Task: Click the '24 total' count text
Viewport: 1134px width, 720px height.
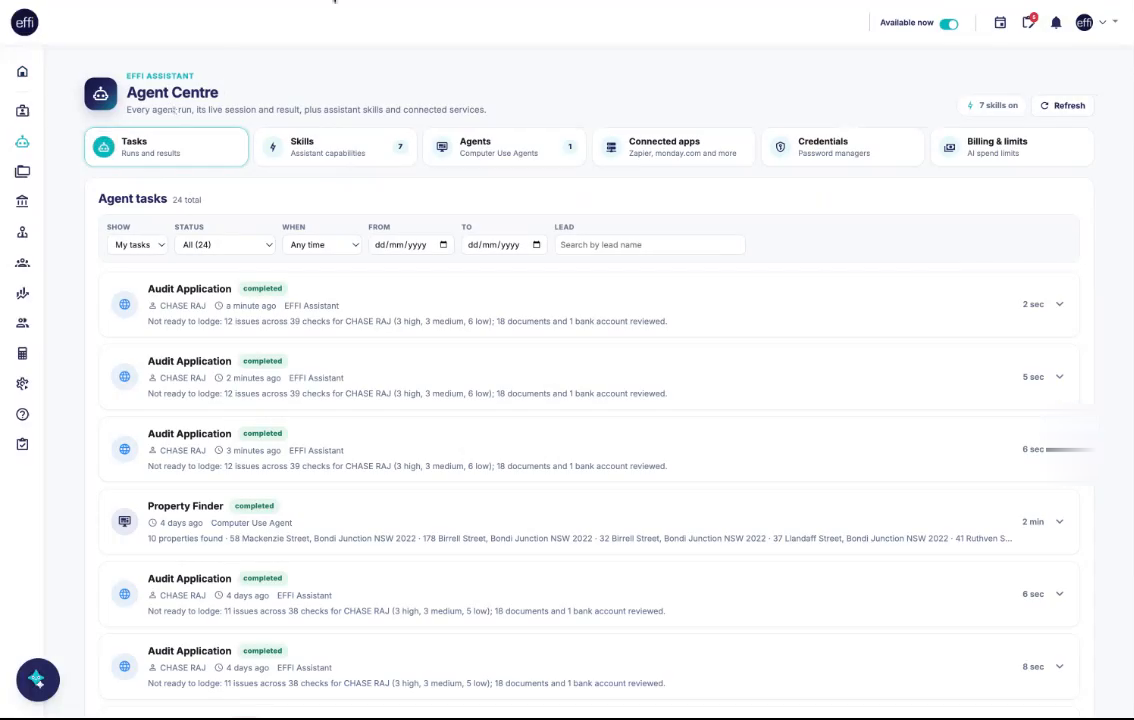Action: coord(187,200)
